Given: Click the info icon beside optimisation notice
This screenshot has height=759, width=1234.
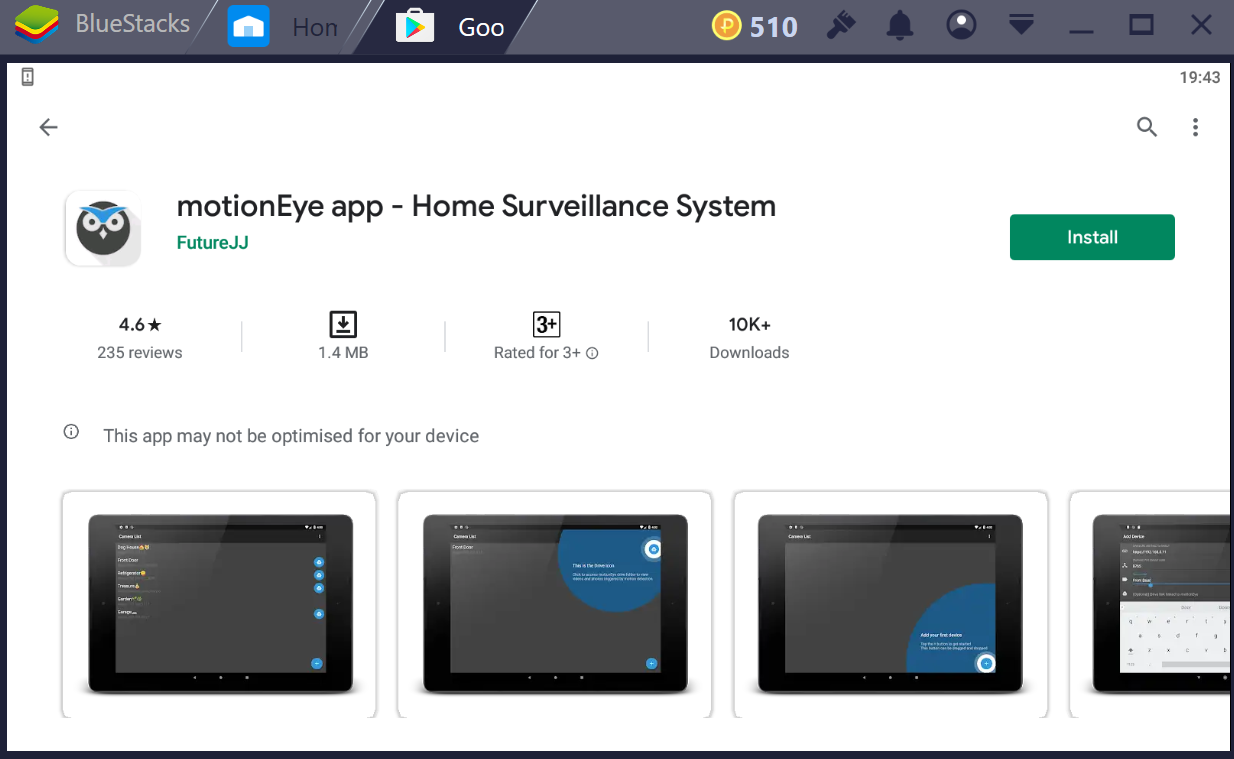Looking at the screenshot, I should tap(71, 432).
